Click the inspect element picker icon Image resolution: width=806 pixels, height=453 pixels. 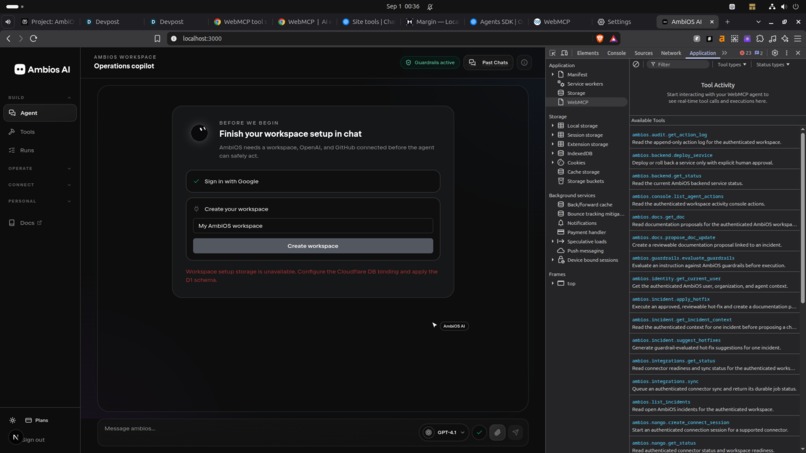click(553, 53)
